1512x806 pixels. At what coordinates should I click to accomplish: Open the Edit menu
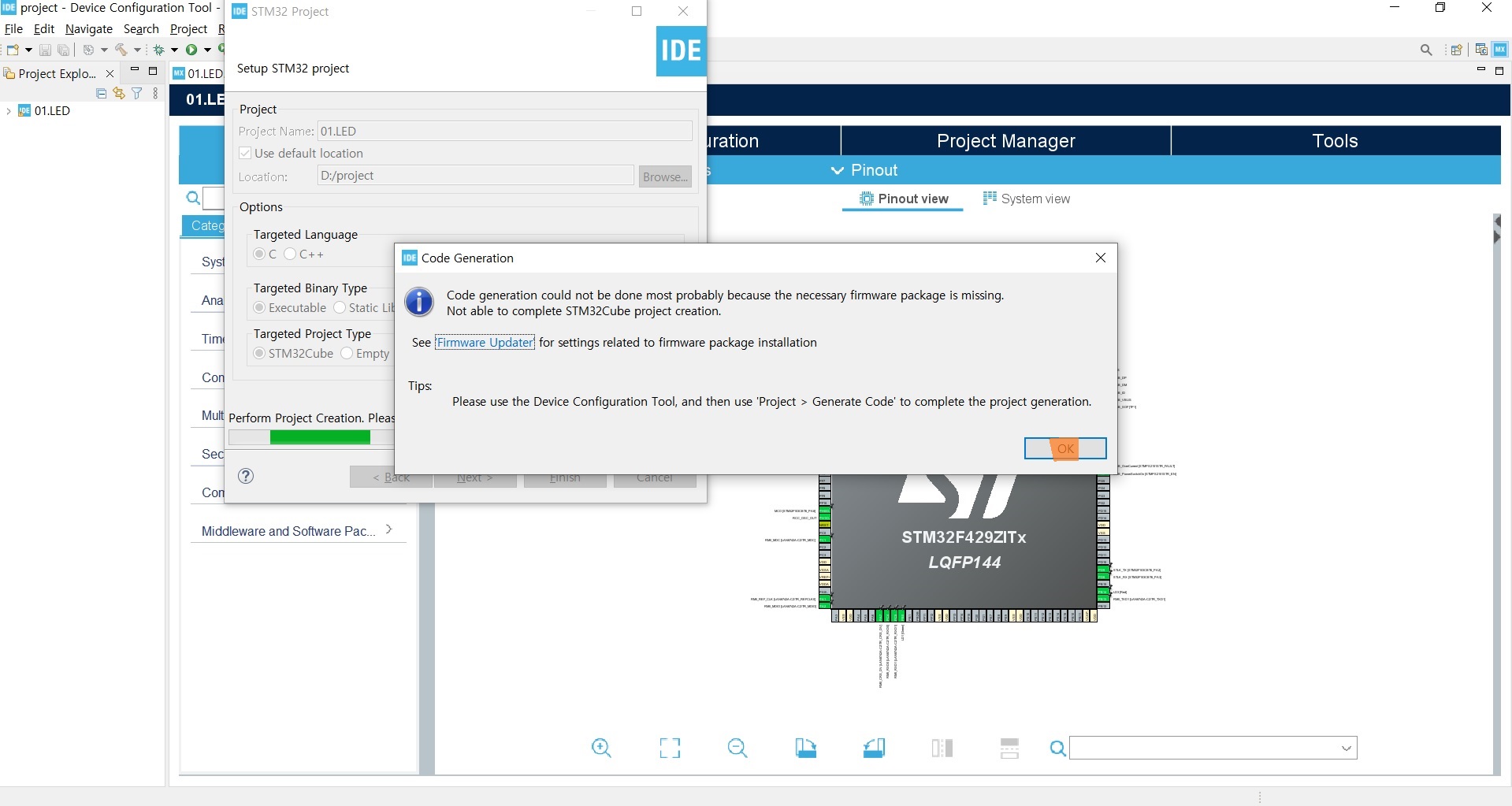[44, 29]
